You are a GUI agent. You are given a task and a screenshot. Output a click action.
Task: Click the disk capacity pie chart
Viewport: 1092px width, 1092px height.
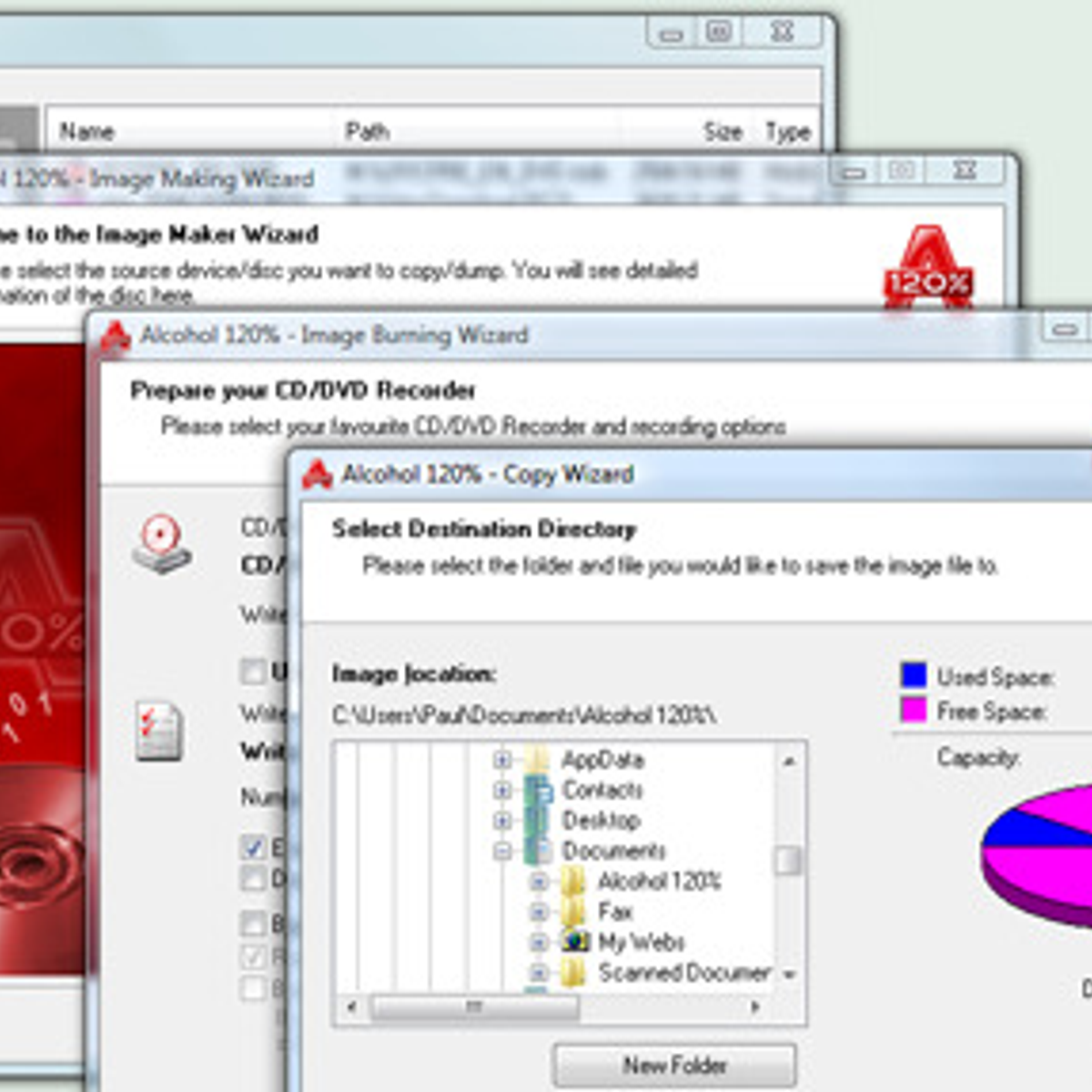pyautogui.click(x=1036, y=857)
